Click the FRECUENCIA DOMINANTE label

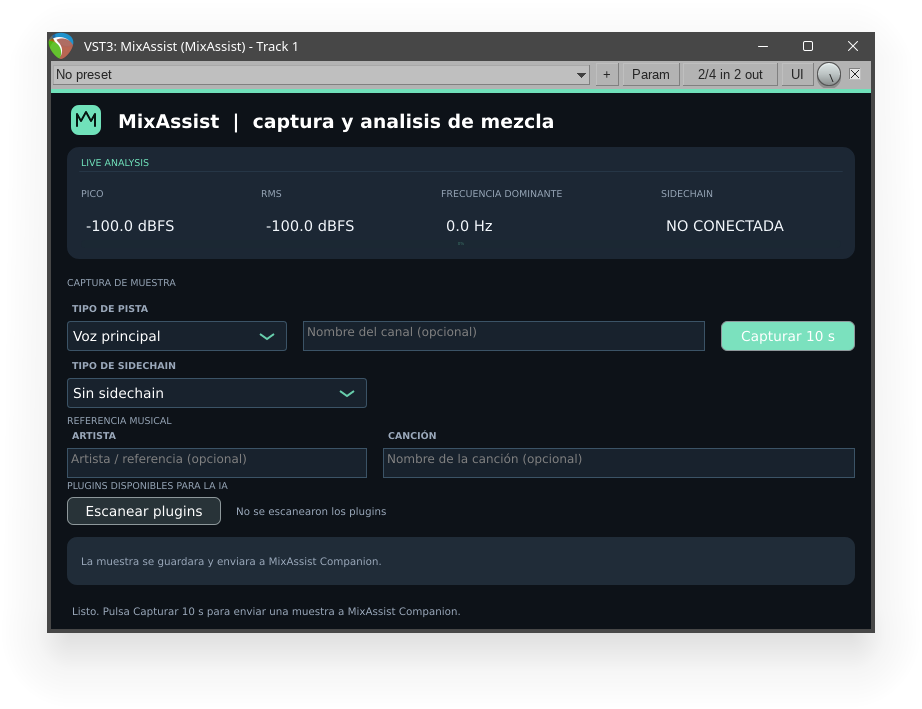(x=502, y=194)
